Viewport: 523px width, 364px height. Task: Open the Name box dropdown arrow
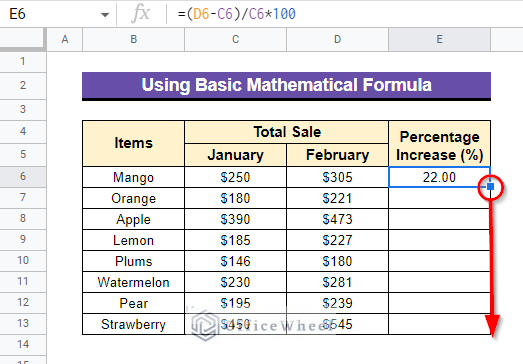(x=105, y=15)
